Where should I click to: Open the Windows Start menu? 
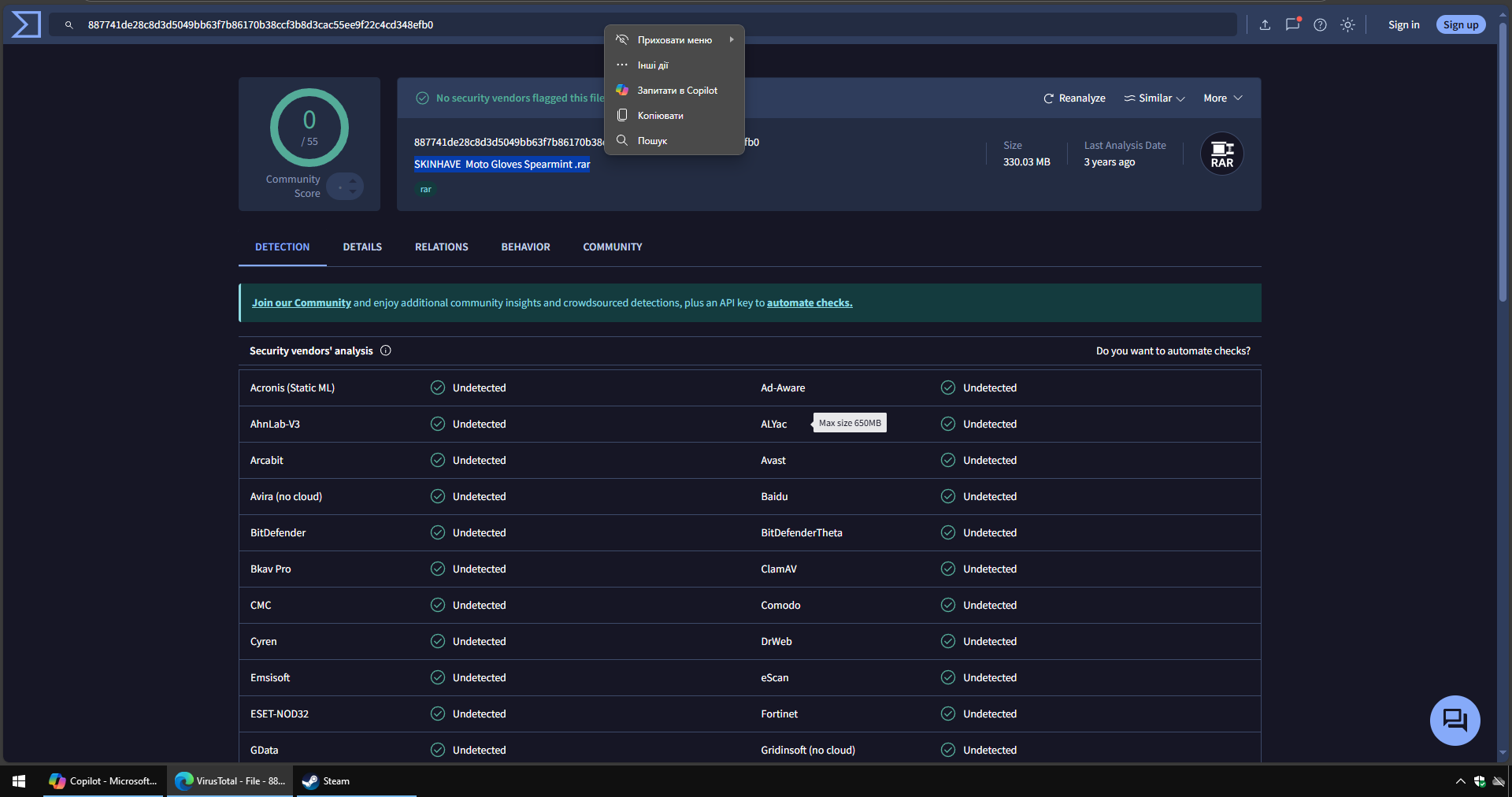(x=19, y=781)
